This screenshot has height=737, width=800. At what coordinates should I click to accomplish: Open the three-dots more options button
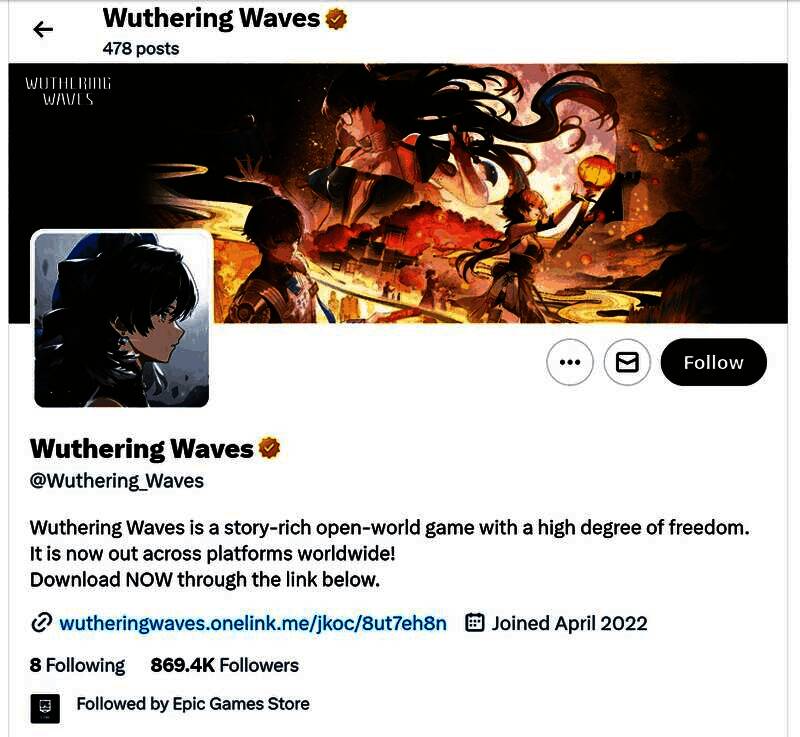click(569, 362)
